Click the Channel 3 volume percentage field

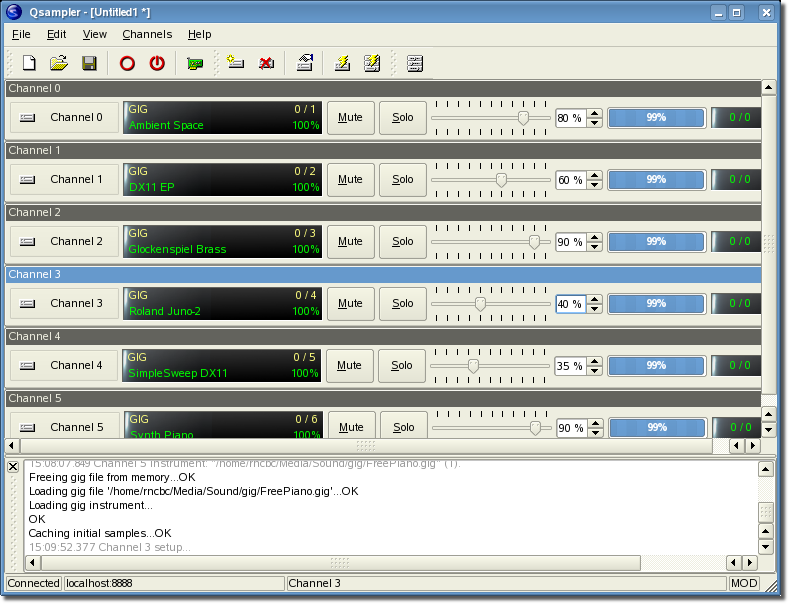click(x=570, y=304)
